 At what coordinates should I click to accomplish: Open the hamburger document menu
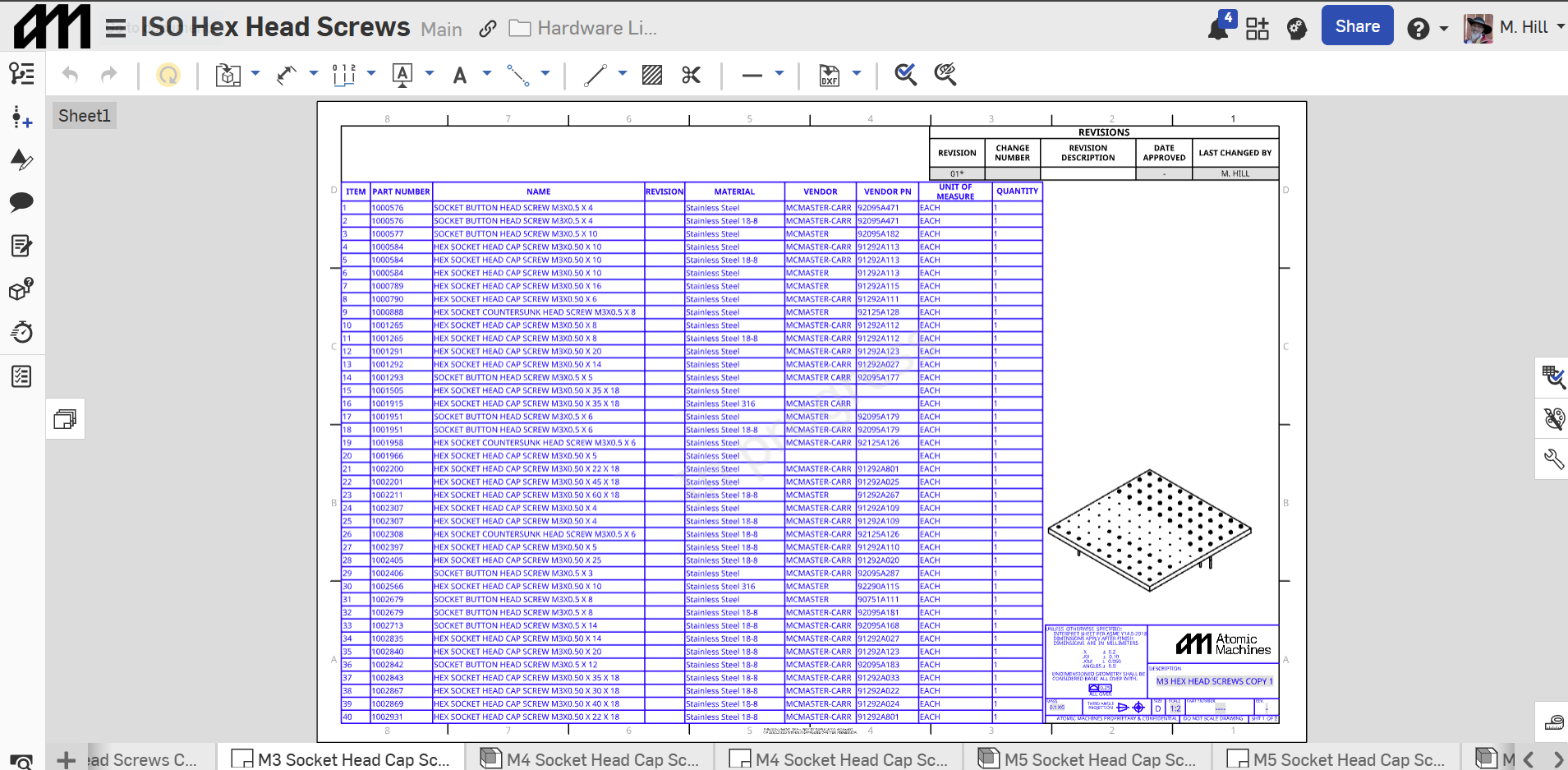[x=116, y=29]
